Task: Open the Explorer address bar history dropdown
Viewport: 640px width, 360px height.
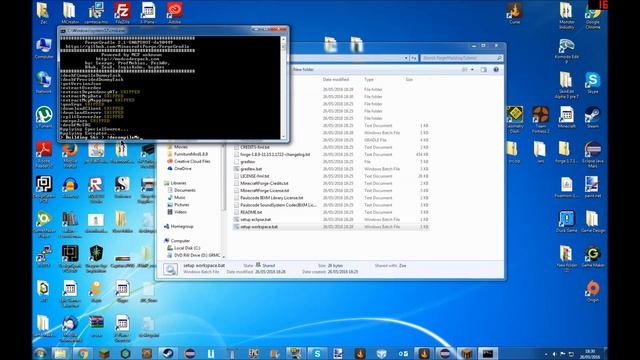Action: click(406, 58)
